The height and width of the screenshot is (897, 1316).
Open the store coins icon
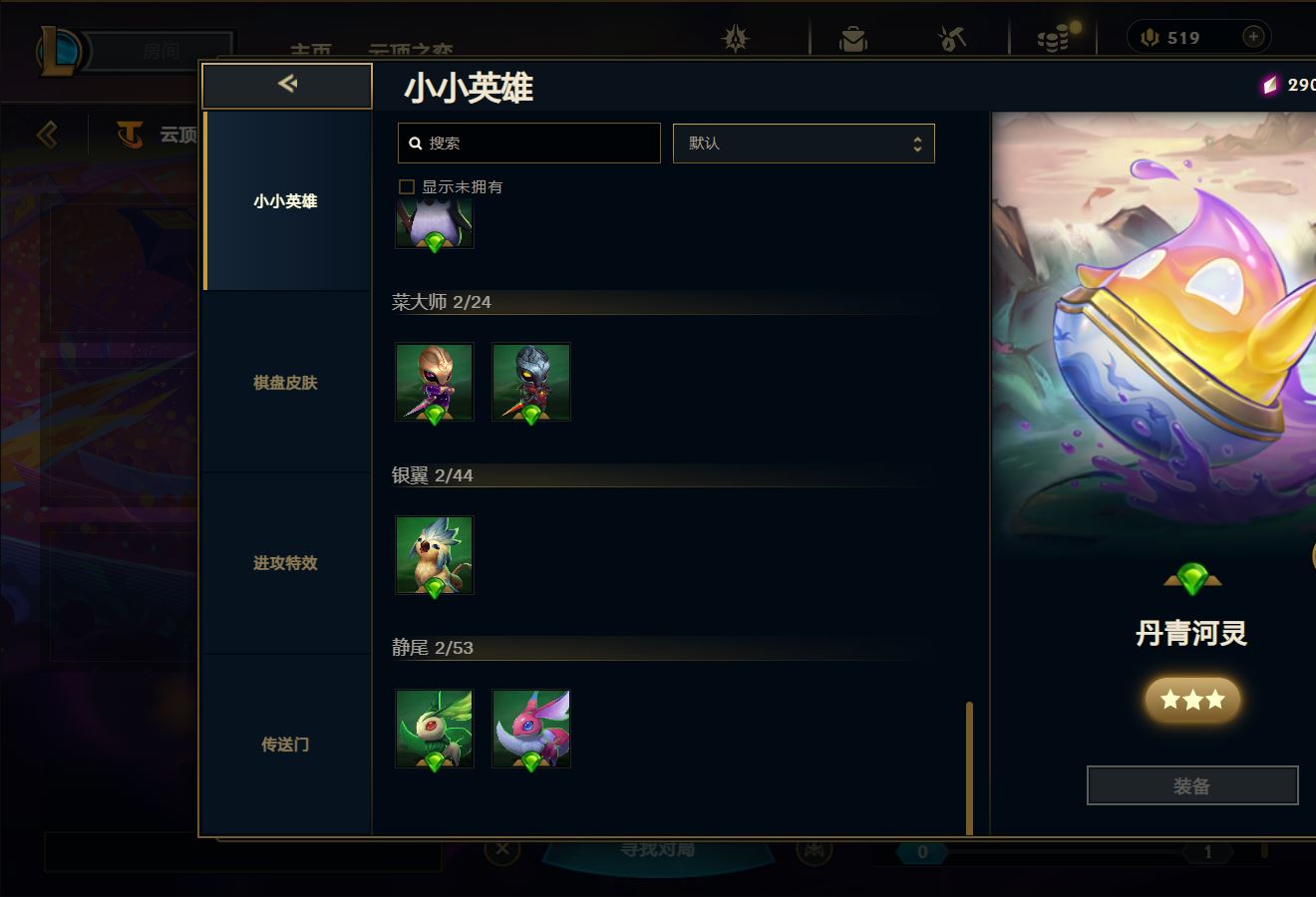point(1055,38)
